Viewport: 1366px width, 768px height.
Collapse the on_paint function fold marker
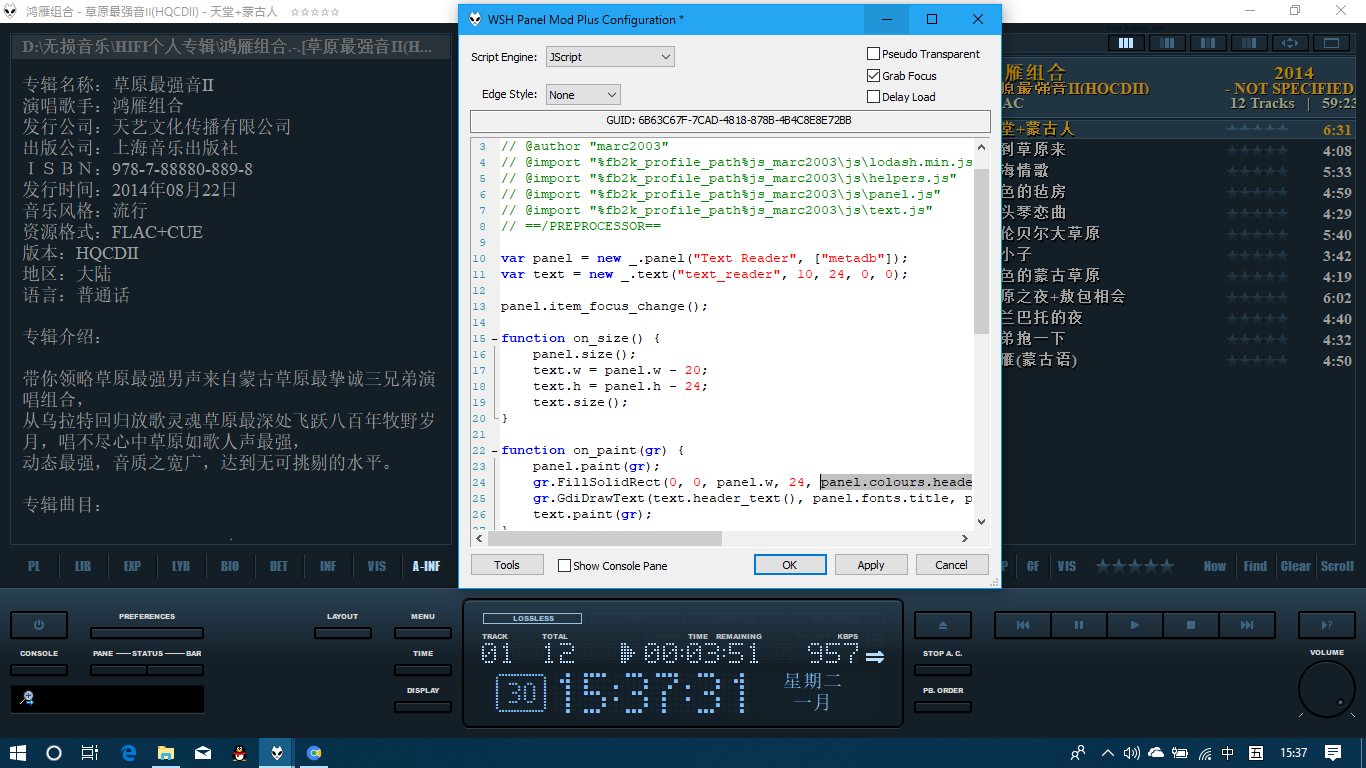[495, 451]
